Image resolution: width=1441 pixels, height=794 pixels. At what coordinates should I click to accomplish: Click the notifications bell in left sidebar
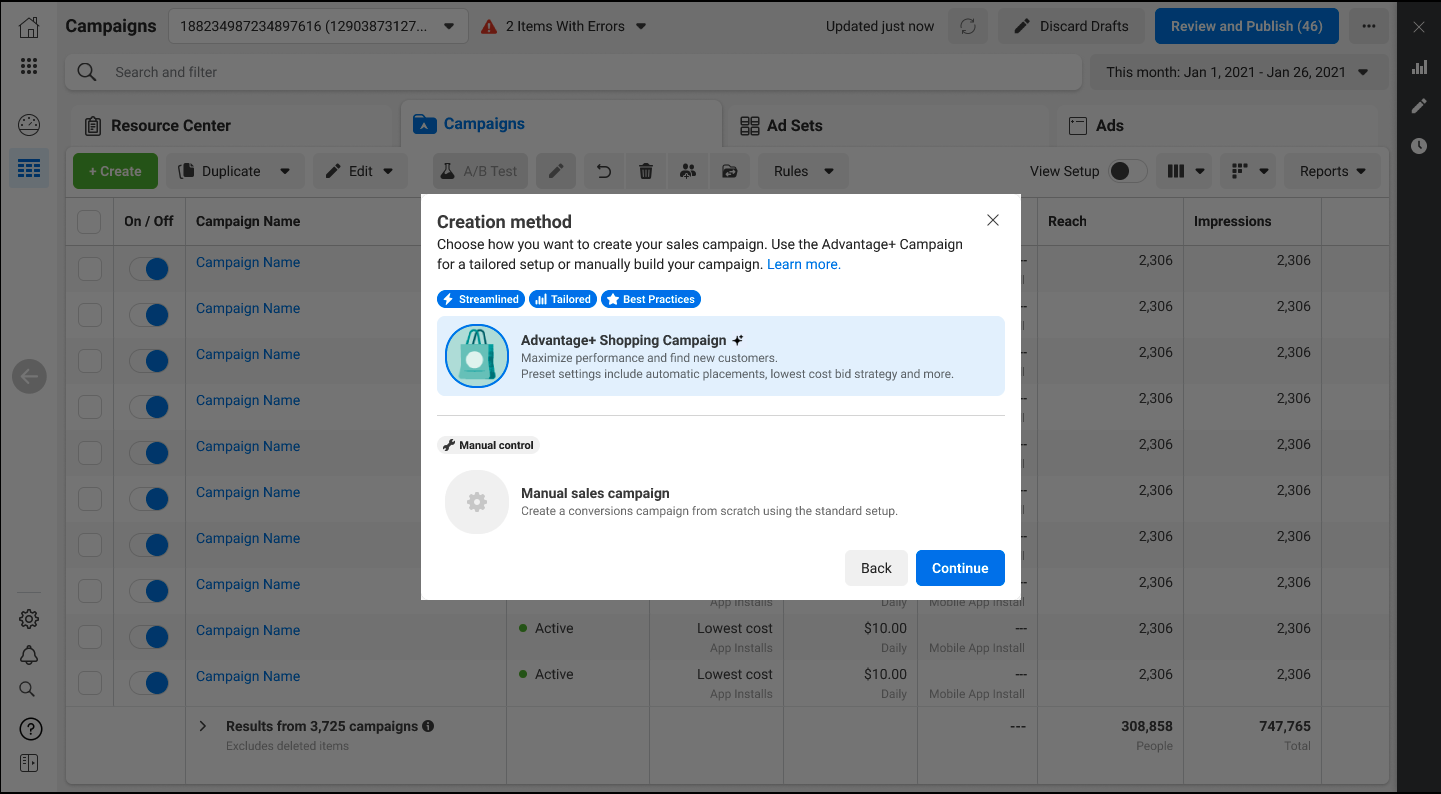tap(28, 654)
